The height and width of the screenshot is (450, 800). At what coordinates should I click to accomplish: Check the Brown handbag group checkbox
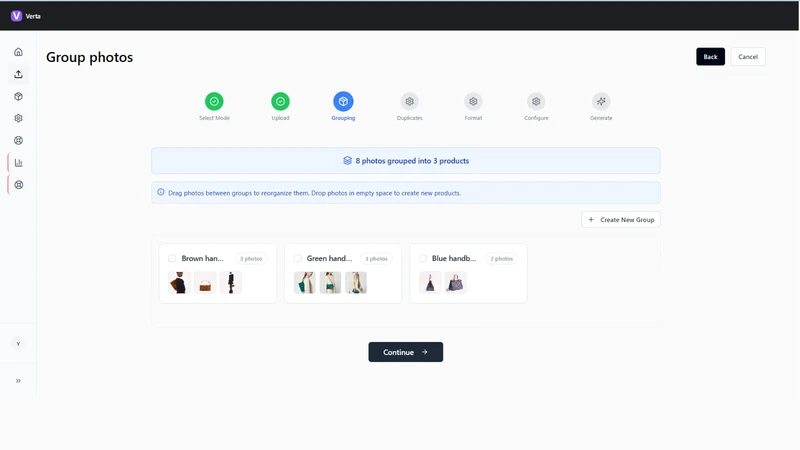tap(172, 259)
